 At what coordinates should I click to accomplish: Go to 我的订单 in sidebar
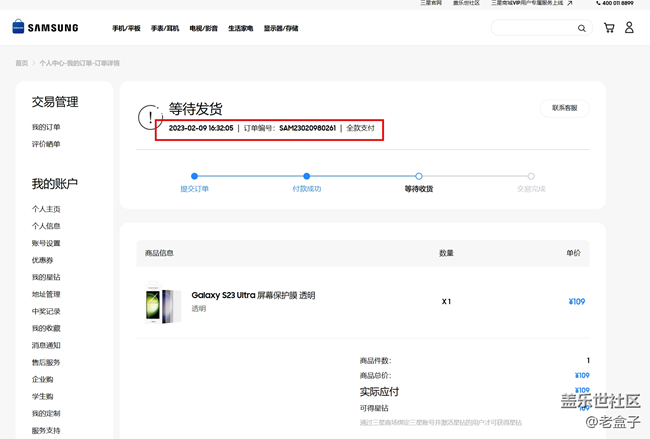46,127
